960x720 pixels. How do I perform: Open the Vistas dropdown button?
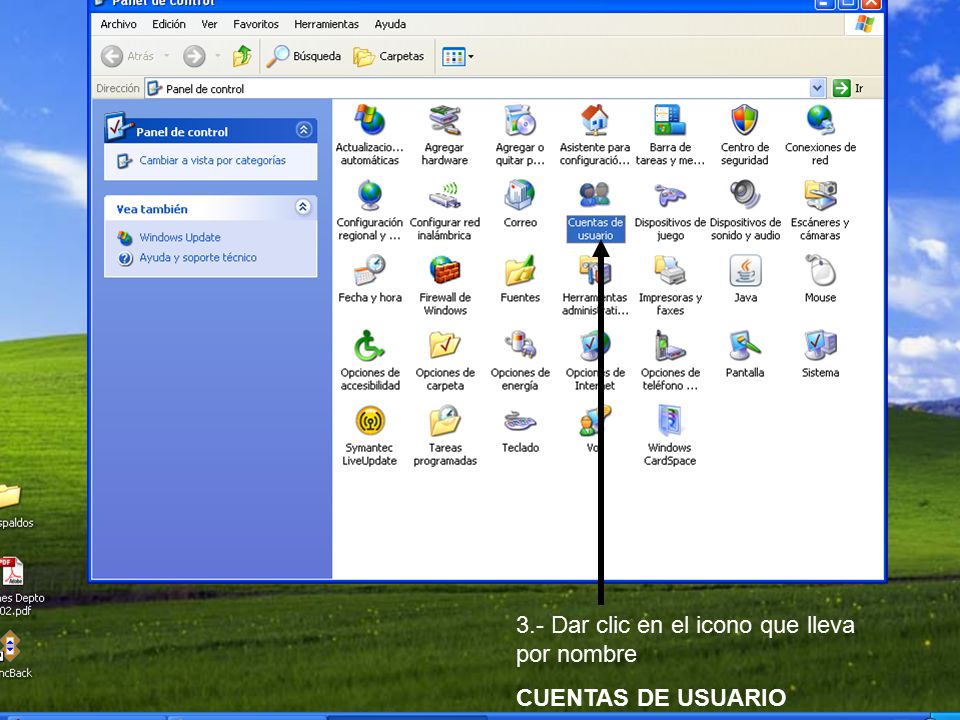[458, 56]
